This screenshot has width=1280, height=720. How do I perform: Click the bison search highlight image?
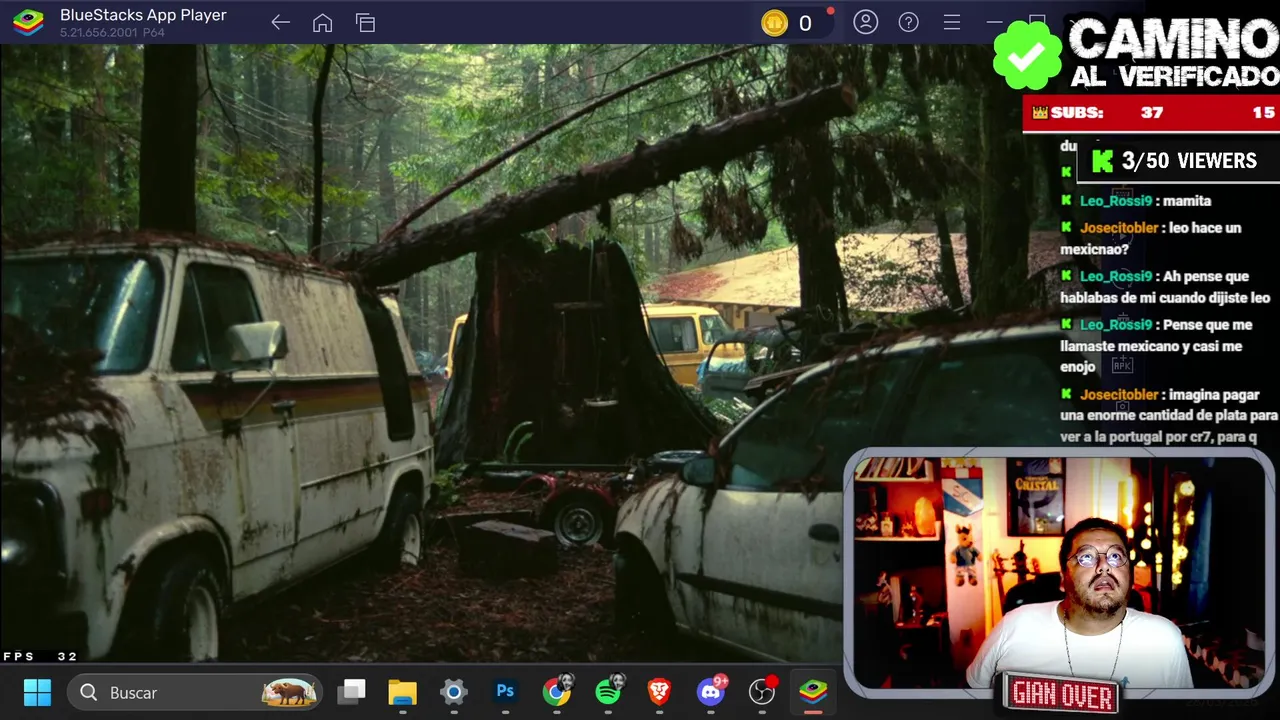click(290, 692)
